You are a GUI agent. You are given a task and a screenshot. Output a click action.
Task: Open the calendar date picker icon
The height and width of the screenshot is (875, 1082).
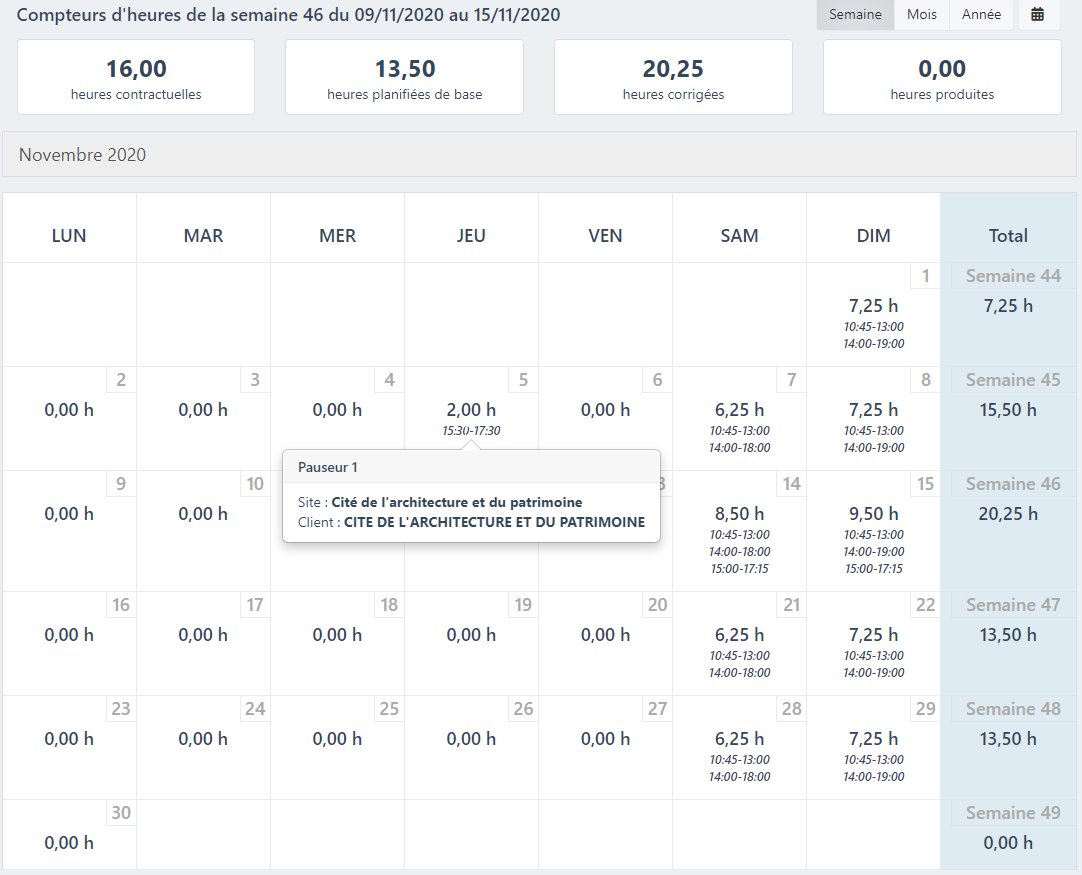pos(1039,15)
